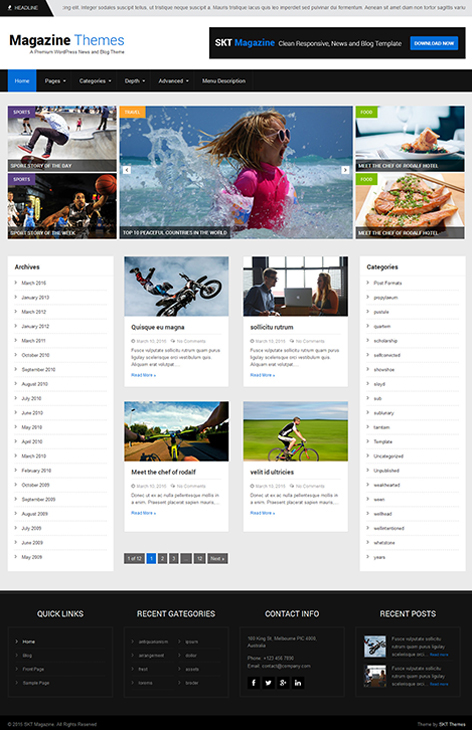Open the Uncategorized category
The image size is (472, 730).
coord(388,456)
